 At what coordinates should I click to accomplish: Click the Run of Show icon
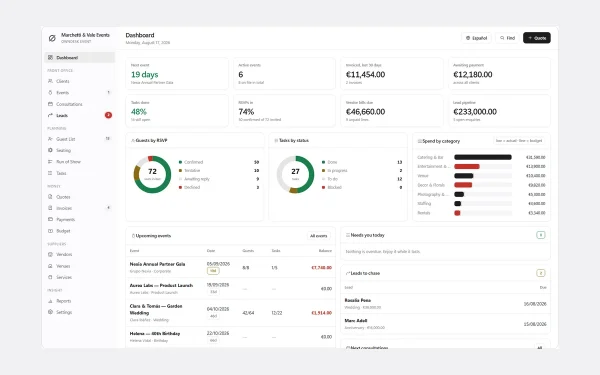click(x=50, y=162)
